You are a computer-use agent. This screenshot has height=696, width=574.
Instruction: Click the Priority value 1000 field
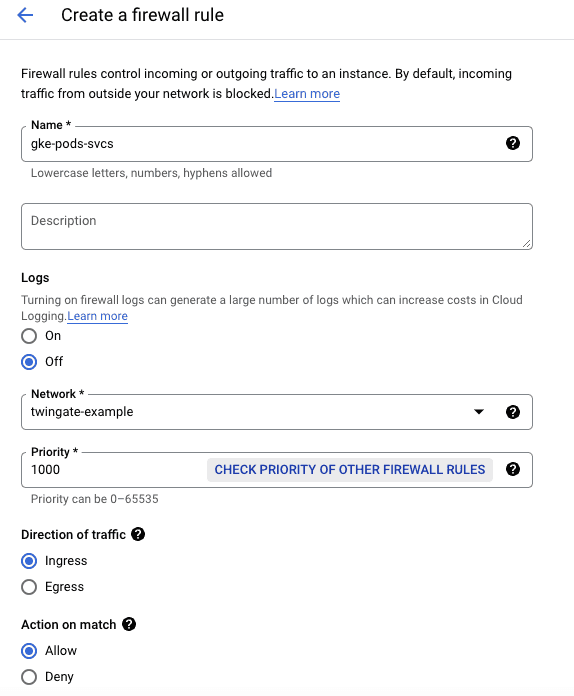coord(113,470)
